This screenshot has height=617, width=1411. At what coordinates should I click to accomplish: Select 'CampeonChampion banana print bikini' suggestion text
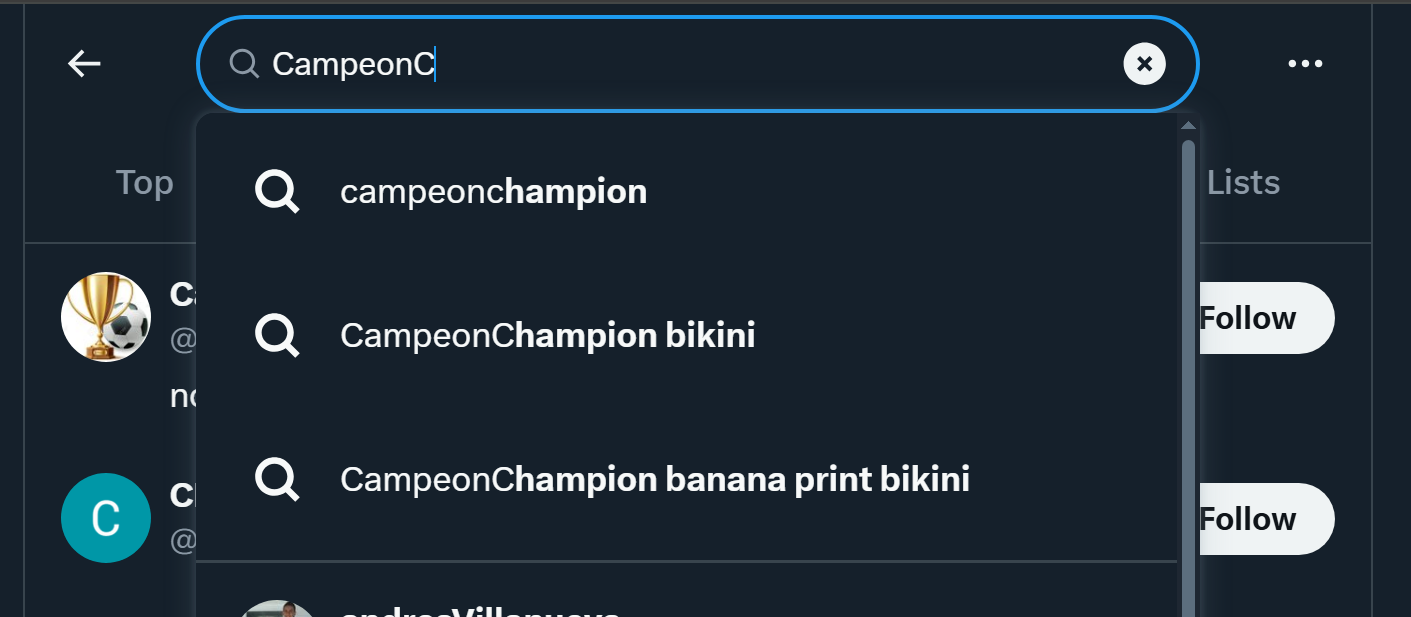coord(654,479)
